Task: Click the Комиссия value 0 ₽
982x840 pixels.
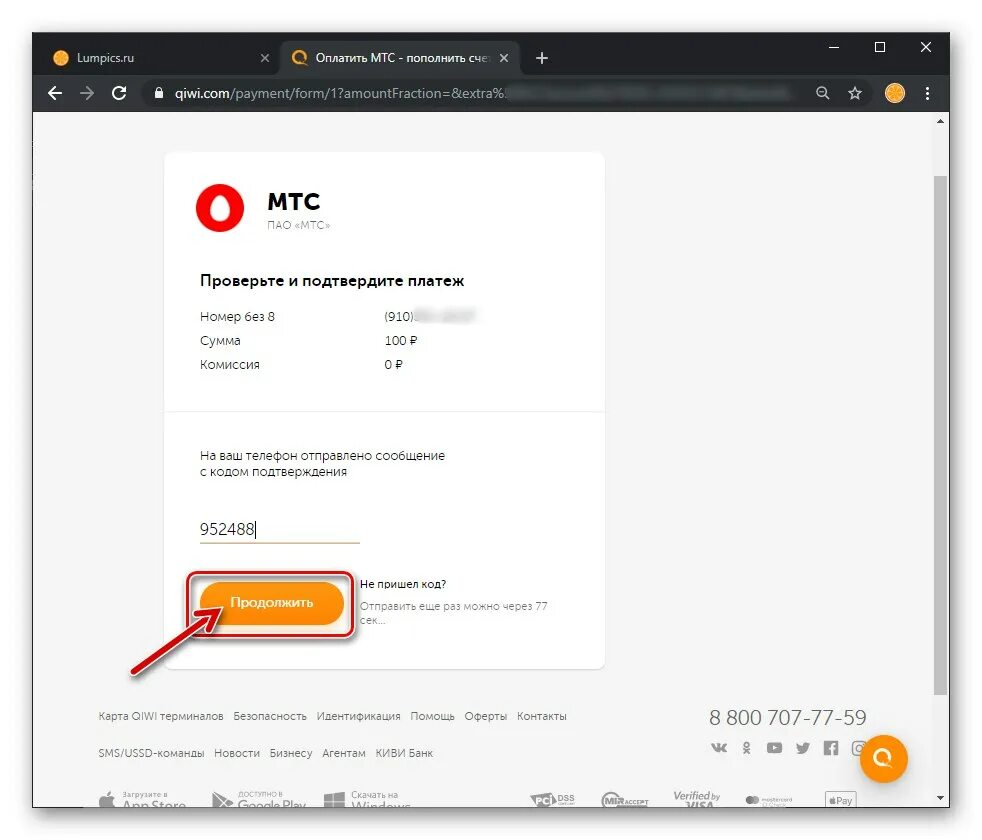Action: (393, 365)
